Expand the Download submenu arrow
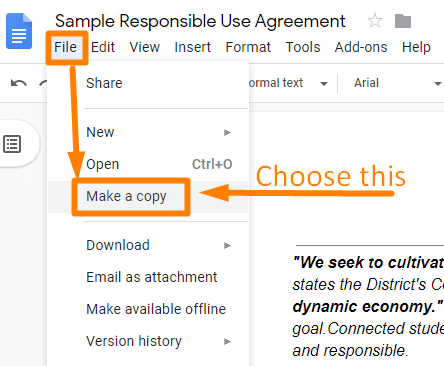444x366 pixels. 227,246
